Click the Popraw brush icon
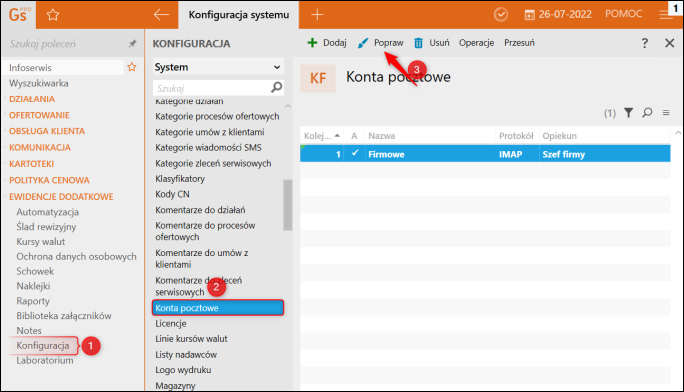Image resolution: width=684 pixels, height=392 pixels. coord(363,43)
